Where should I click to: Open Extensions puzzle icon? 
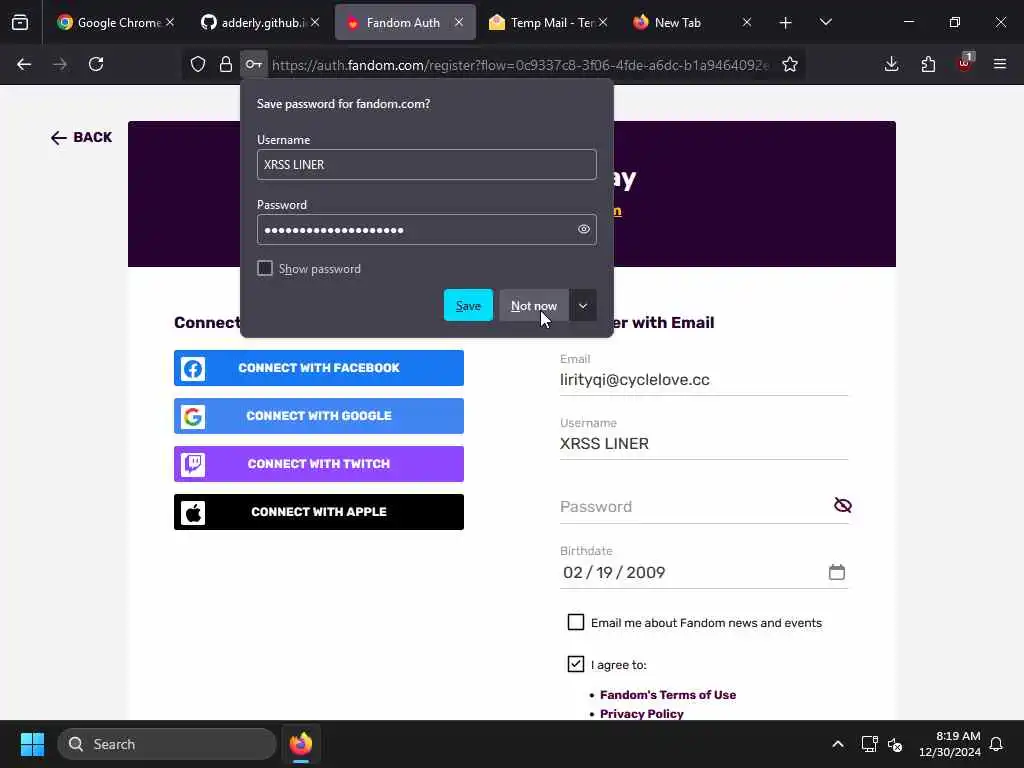tap(928, 64)
